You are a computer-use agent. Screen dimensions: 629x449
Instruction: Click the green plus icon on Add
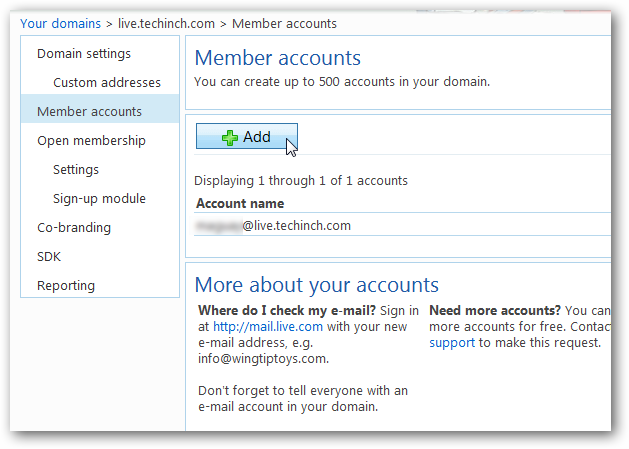point(230,138)
